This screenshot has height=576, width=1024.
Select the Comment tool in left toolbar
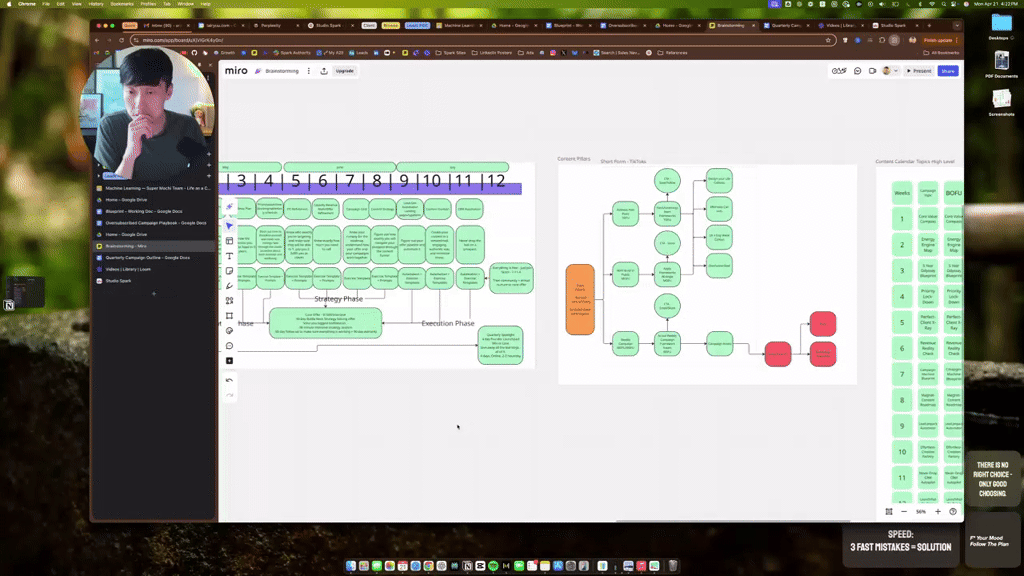[x=229, y=345]
